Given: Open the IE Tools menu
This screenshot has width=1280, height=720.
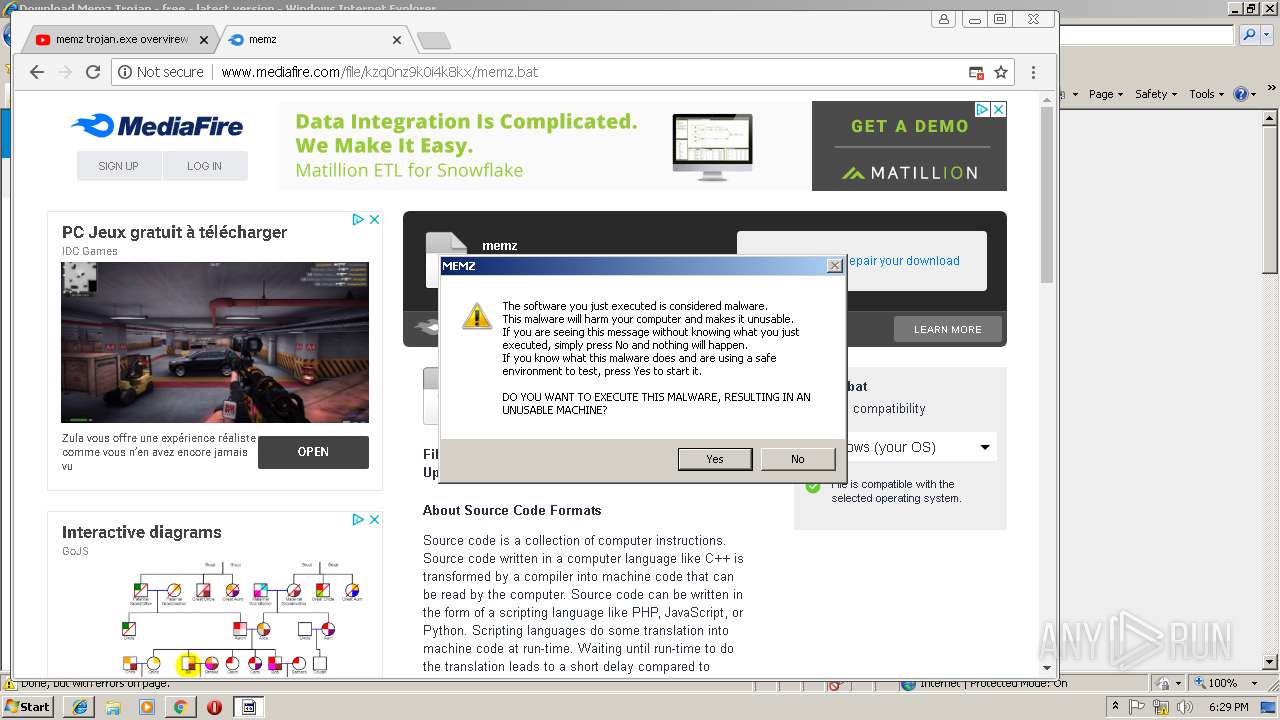Looking at the screenshot, I should click(x=1205, y=94).
